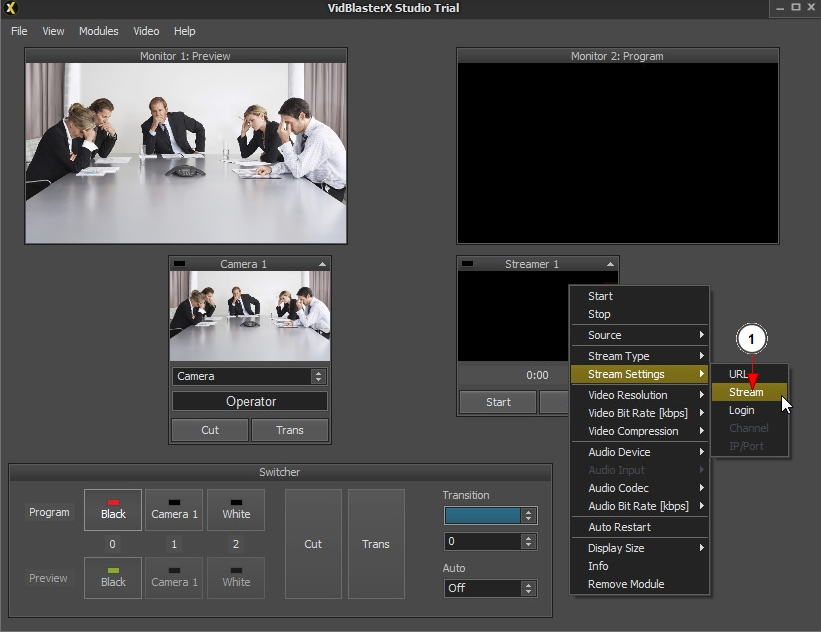The width and height of the screenshot is (821, 632).
Task: Toggle the Auto Restart option
Action: tap(639, 527)
